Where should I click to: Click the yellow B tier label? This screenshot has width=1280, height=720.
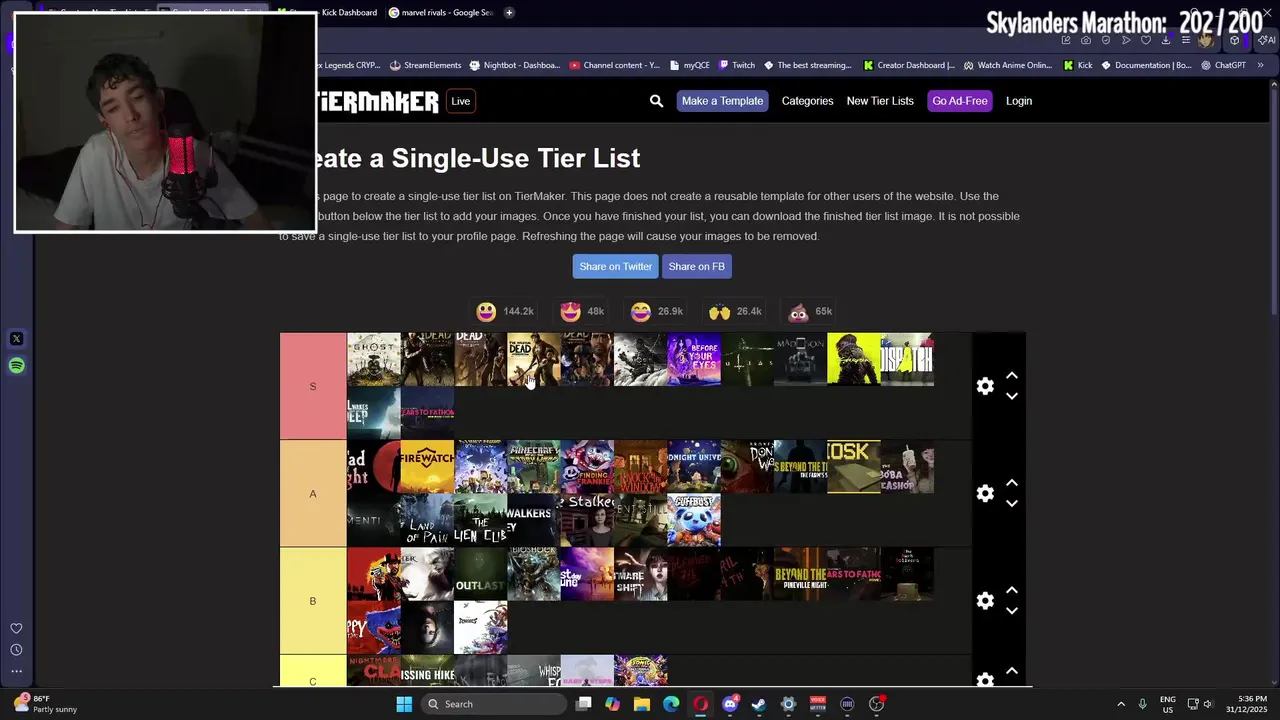pos(313,600)
